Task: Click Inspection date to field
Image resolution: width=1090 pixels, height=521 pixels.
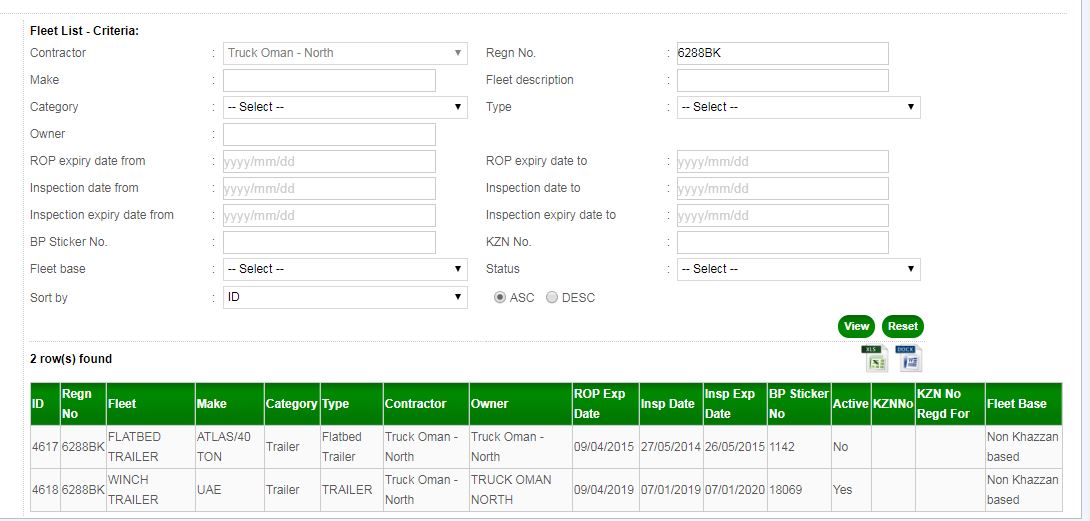Action: coord(782,188)
